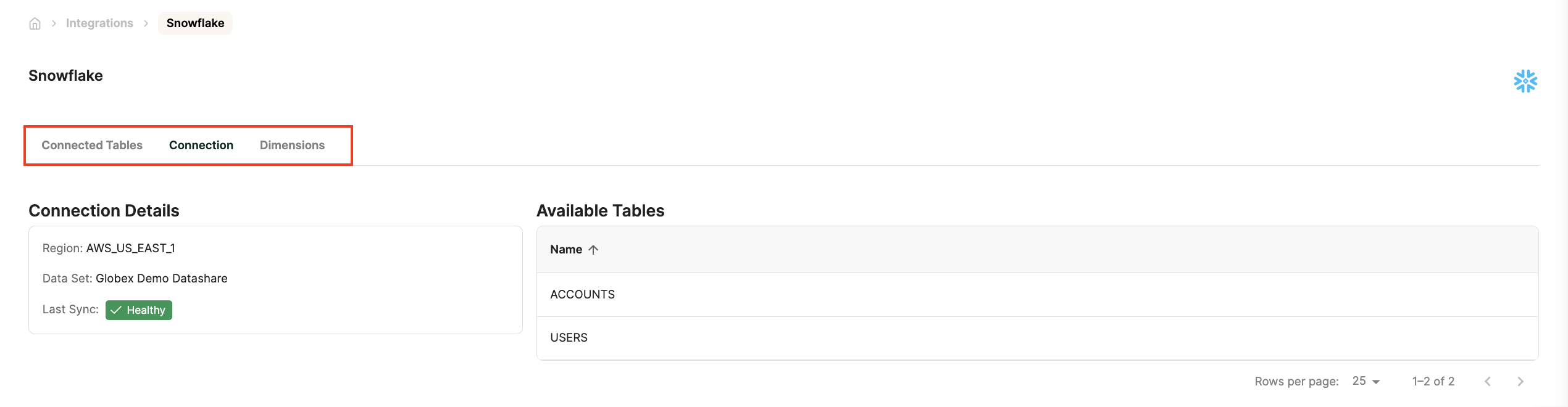Image resolution: width=1568 pixels, height=407 pixels.
Task: Open the Dimensions tab
Action: point(292,145)
